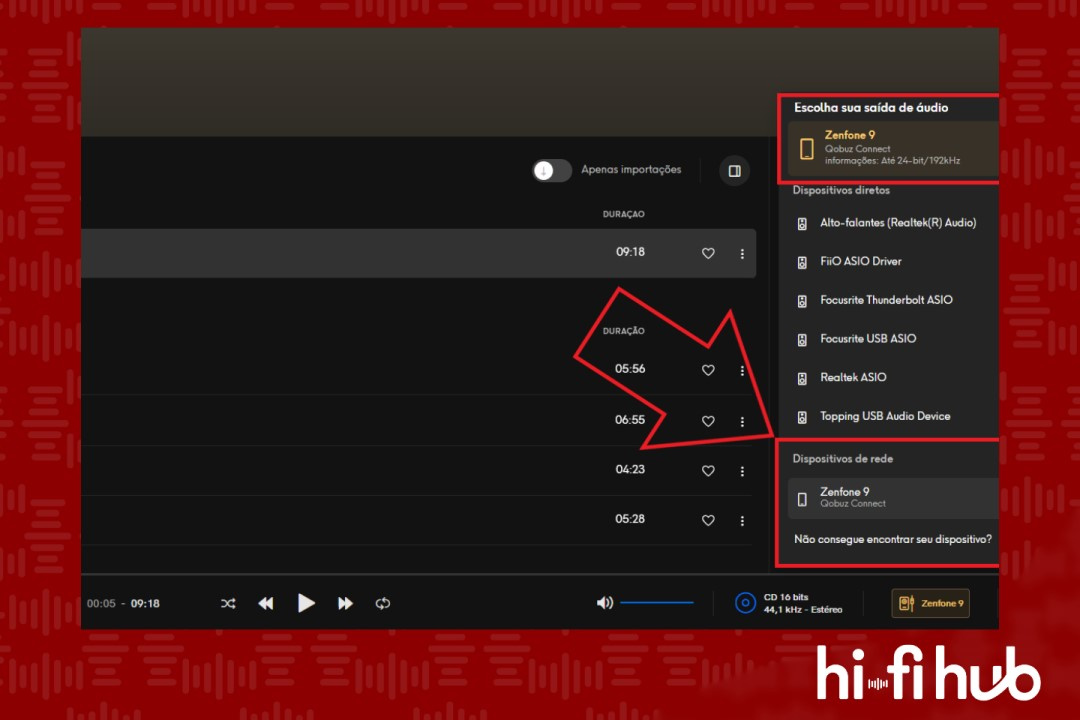Skip to the next track

pos(345,604)
